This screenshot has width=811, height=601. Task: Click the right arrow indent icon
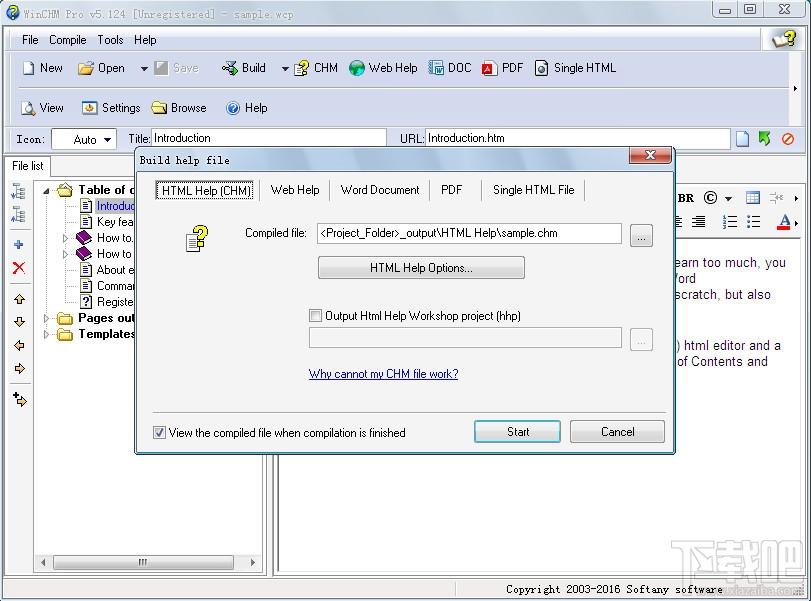(x=20, y=368)
